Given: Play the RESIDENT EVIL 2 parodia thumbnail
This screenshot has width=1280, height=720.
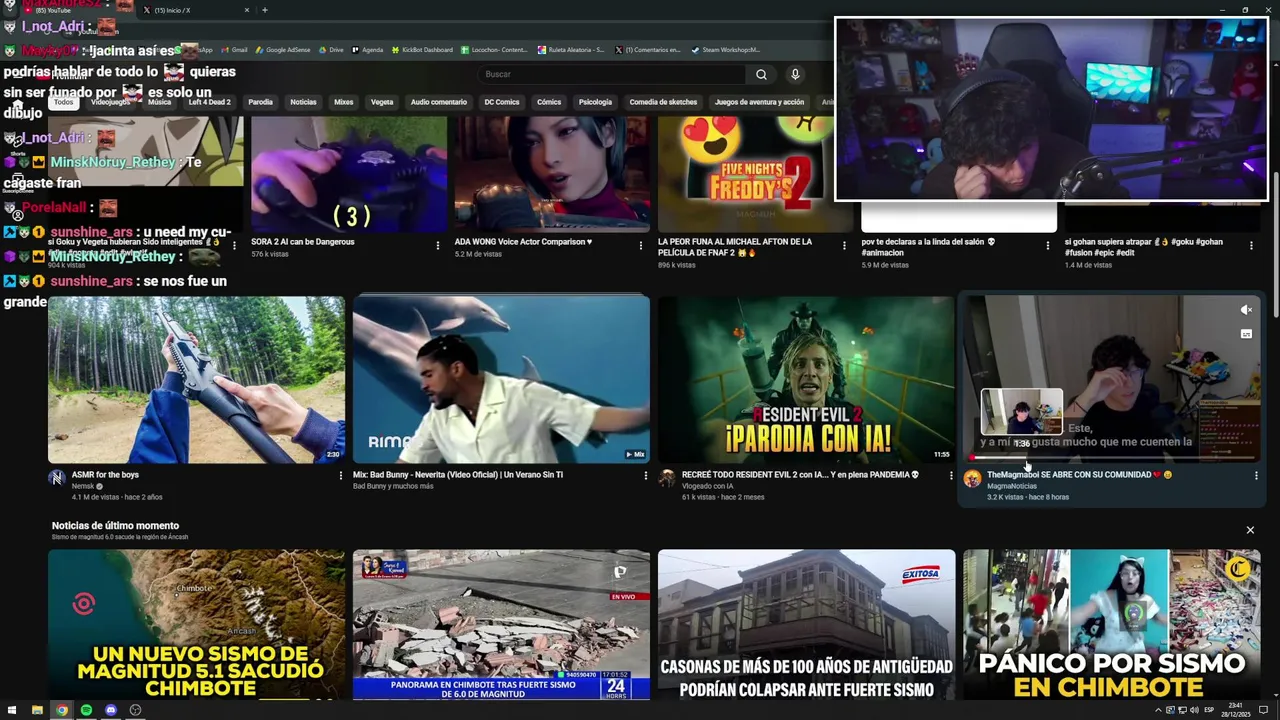Looking at the screenshot, I should (x=806, y=379).
